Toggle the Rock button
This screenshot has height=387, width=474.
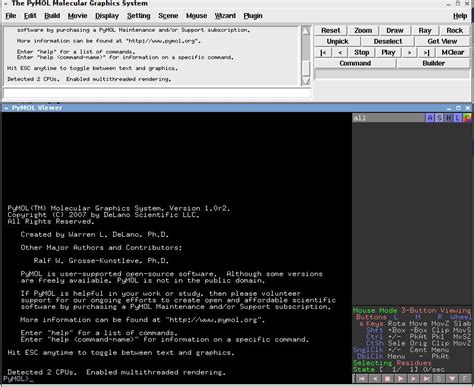tap(454, 30)
